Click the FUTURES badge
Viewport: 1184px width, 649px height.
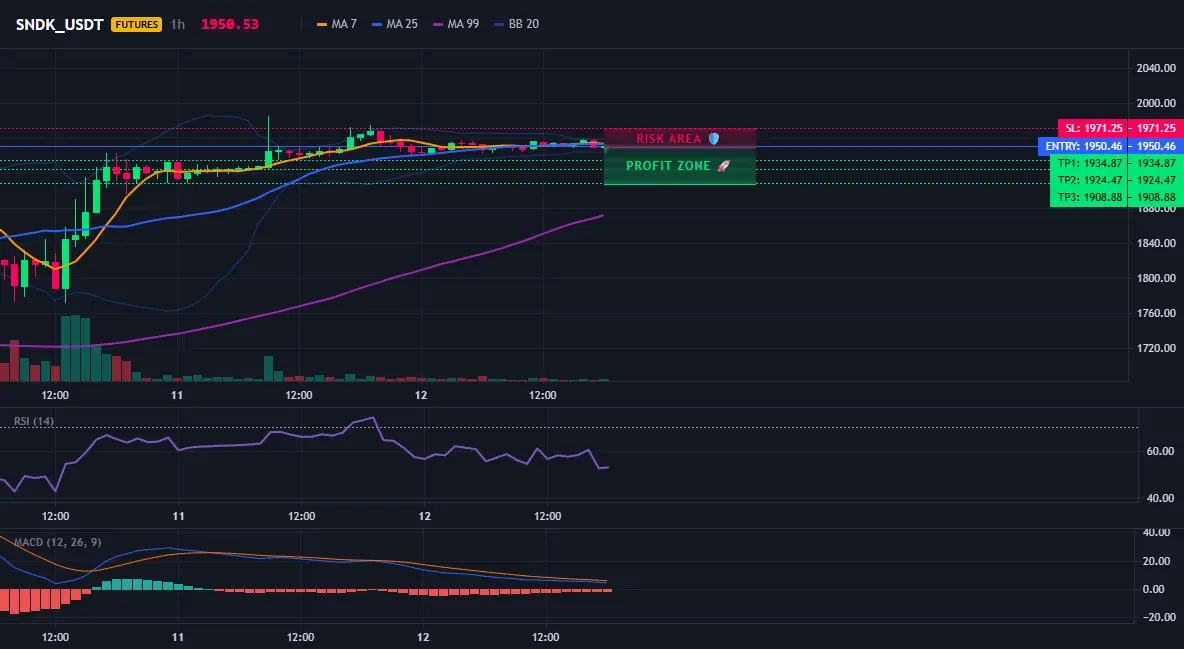point(137,24)
